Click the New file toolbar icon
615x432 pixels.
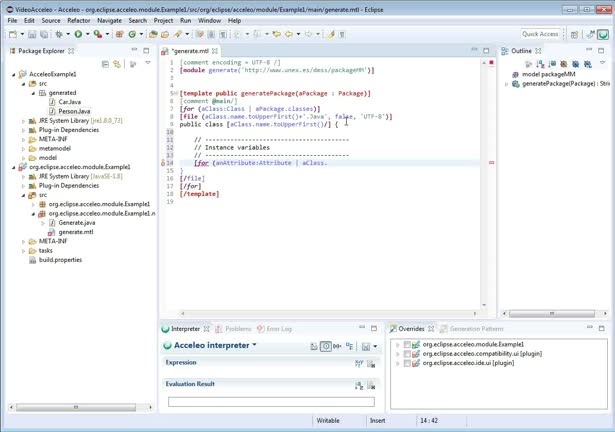[13, 35]
